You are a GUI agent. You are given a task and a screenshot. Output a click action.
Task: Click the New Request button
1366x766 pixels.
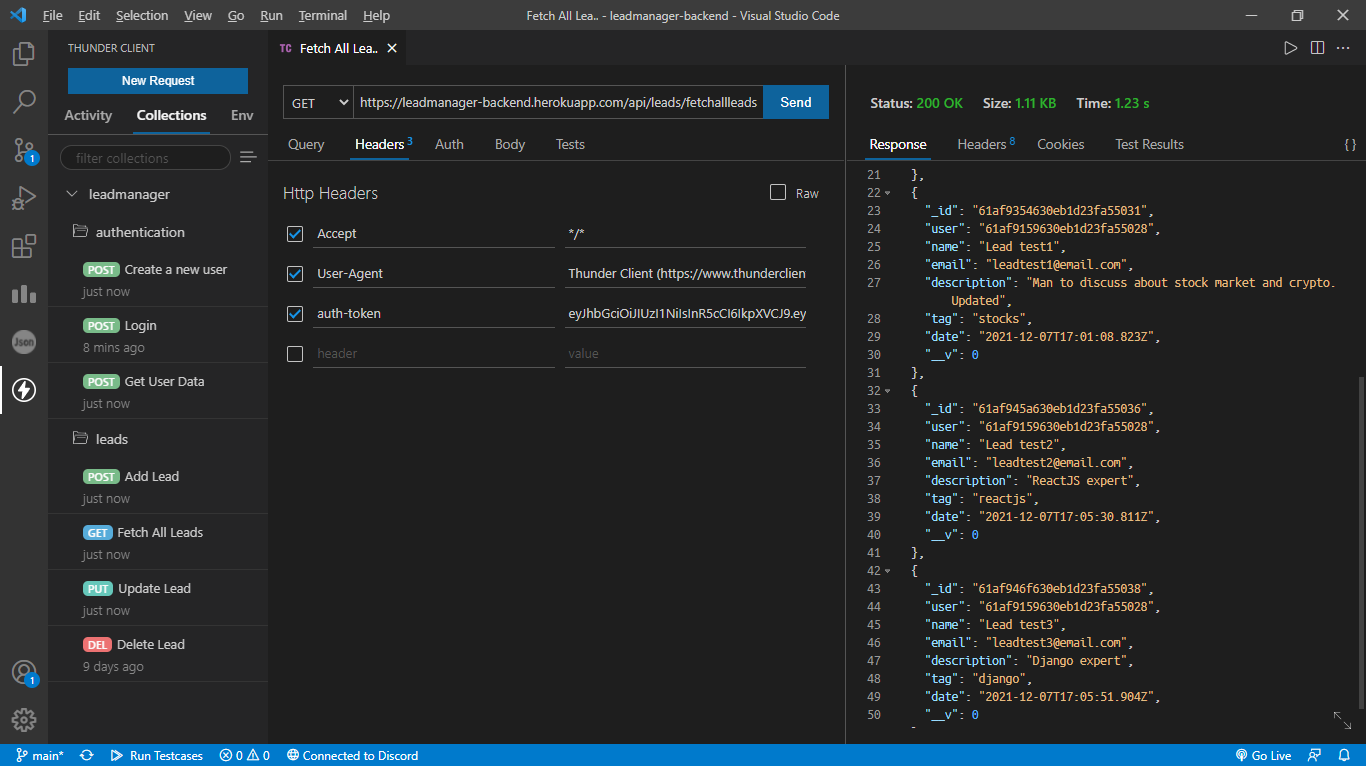coord(158,81)
